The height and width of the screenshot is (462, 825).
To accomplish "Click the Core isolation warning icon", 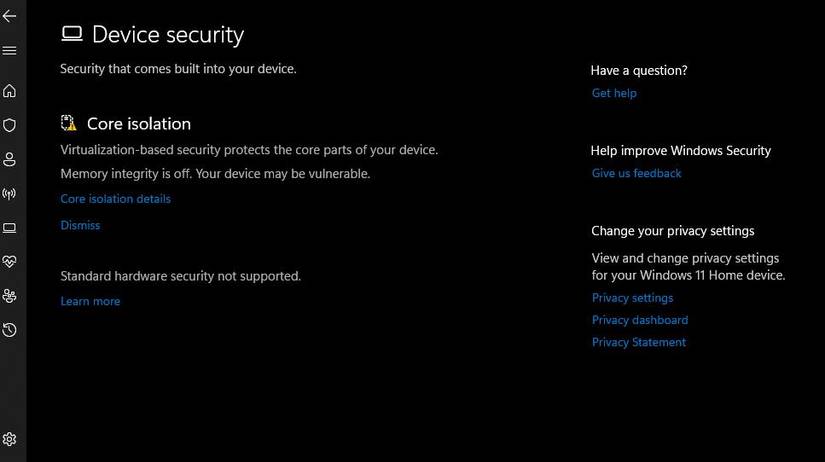I will click(x=69, y=123).
